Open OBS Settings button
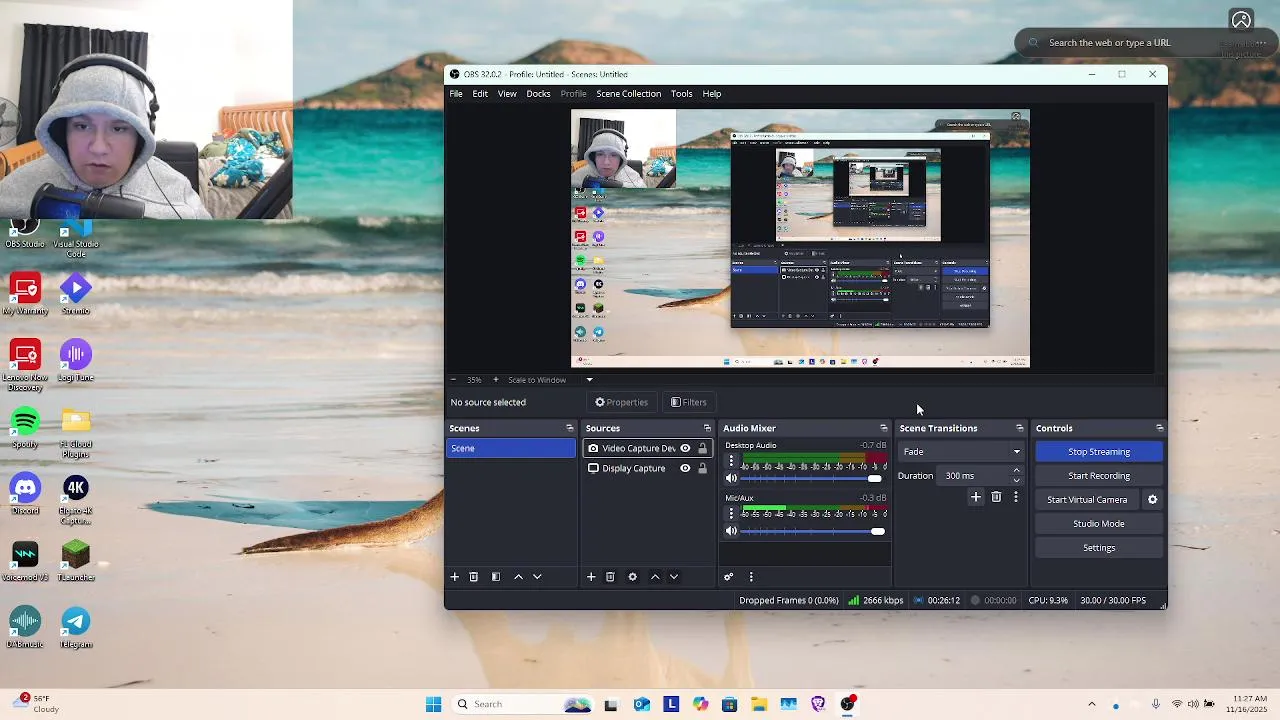Viewport: 1280px width, 720px height. tap(1098, 548)
